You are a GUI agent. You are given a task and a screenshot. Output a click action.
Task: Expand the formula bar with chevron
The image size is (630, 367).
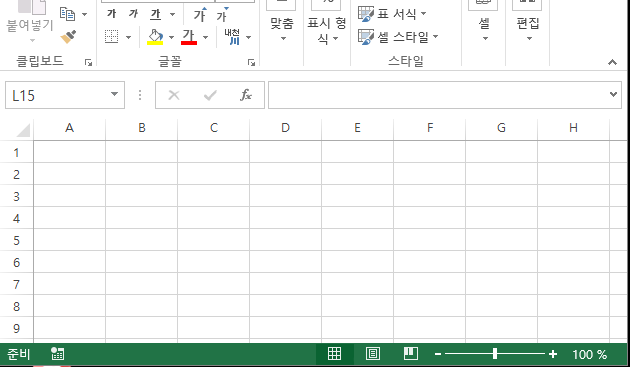[x=614, y=94]
